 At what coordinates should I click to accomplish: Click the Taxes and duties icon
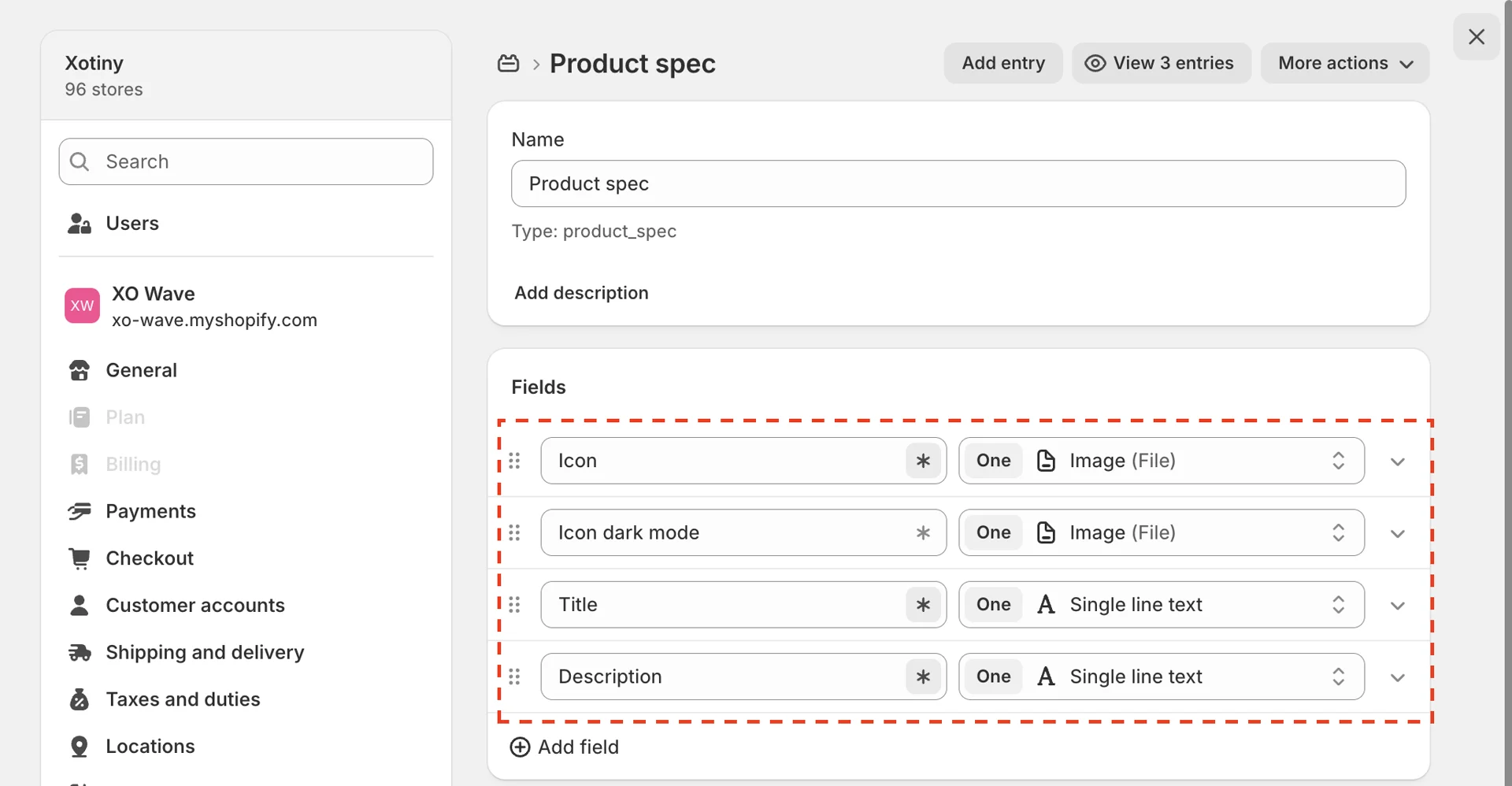click(x=80, y=699)
